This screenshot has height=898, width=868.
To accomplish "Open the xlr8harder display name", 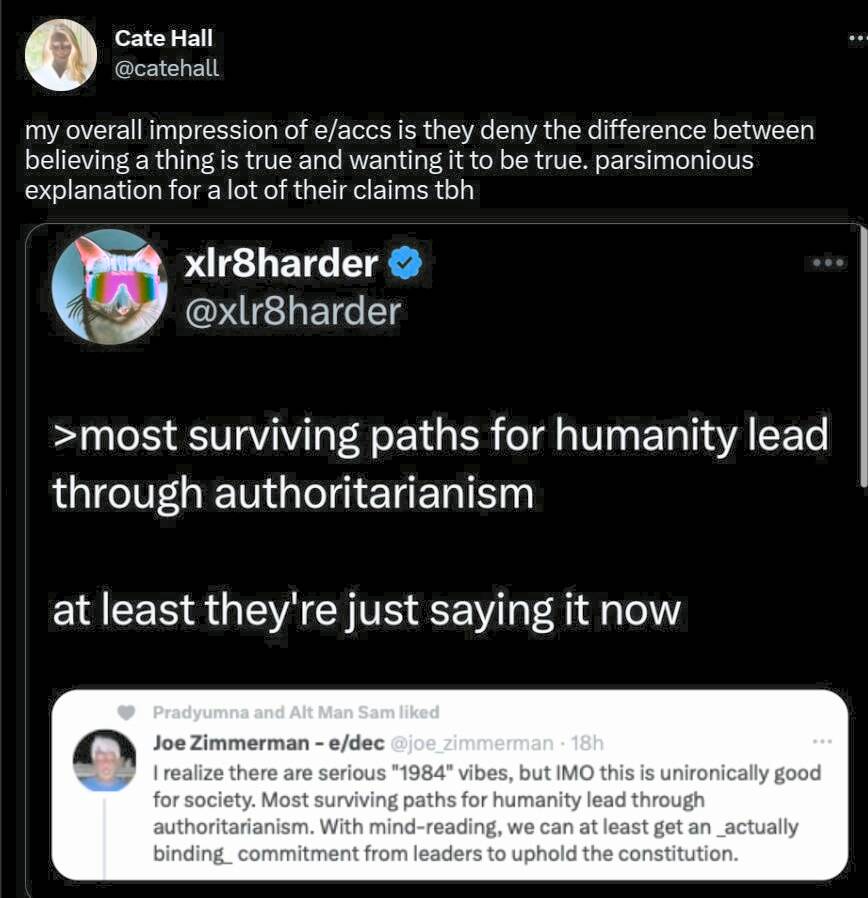I will [281, 264].
